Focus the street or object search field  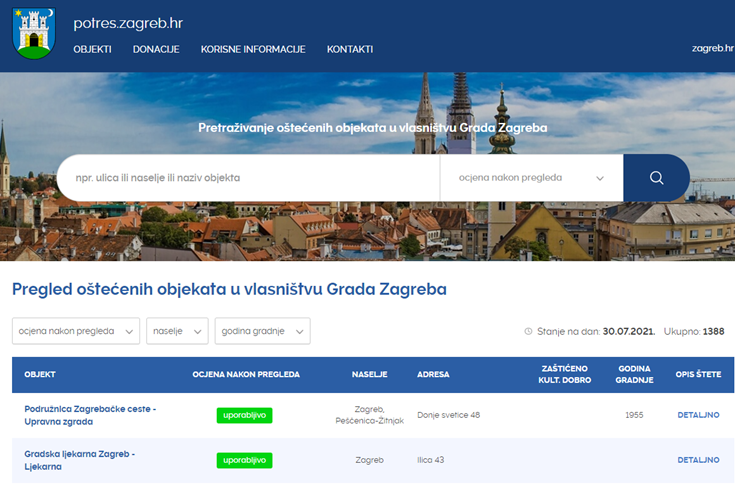(248, 178)
